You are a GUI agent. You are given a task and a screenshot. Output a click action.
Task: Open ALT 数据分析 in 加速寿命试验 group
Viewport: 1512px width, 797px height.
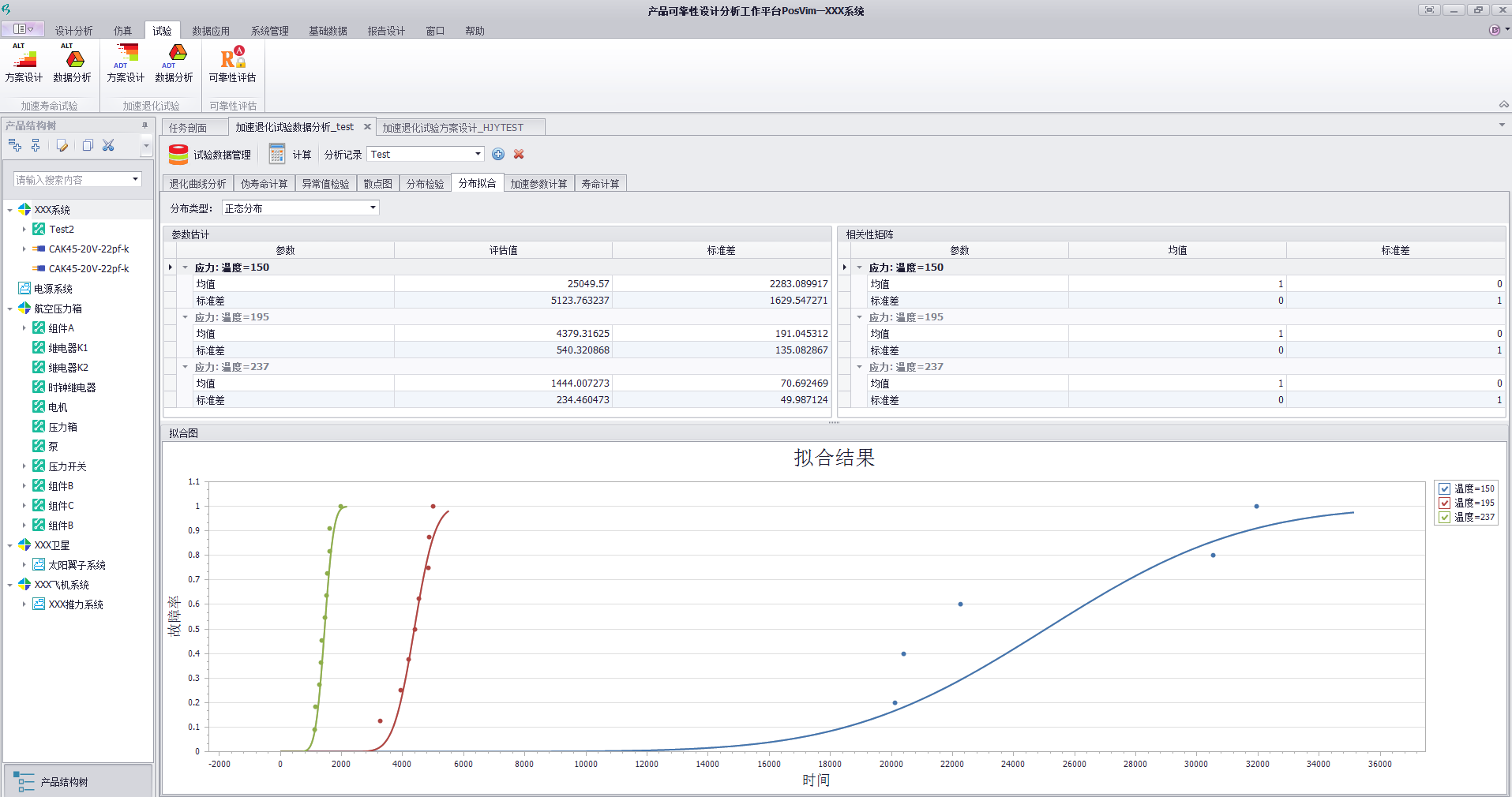click(x=73, y=64)
